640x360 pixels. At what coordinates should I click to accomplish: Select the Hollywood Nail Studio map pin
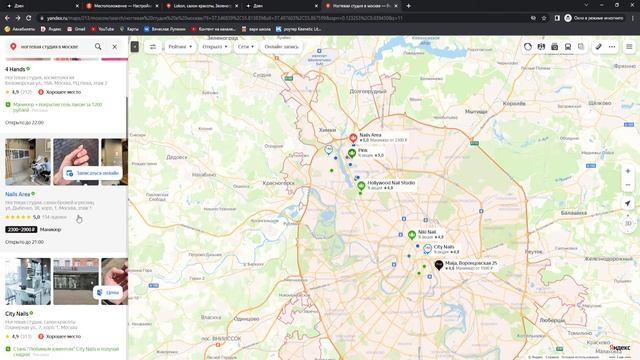click(x=361, y=186)
